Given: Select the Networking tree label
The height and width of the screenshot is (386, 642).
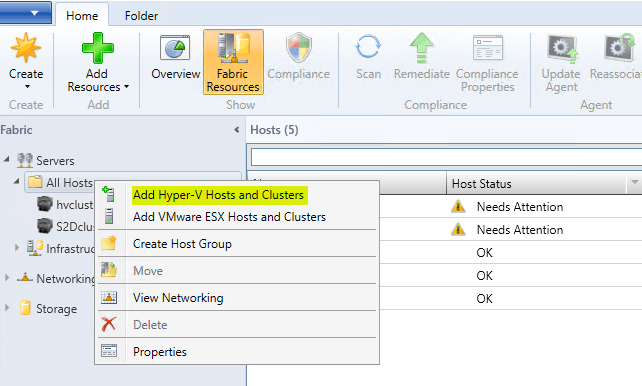Looking at the screenshot, I should point(66,279).
